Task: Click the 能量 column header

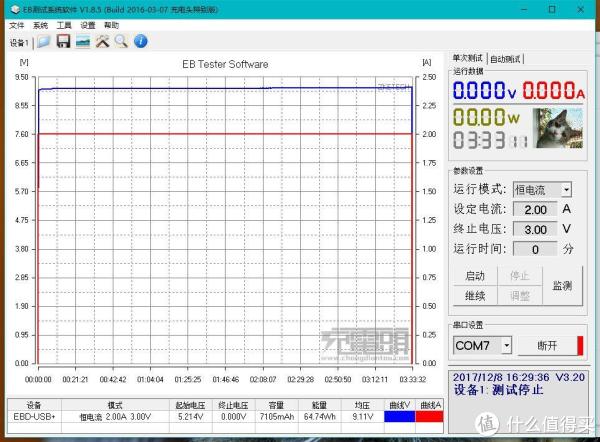Action: pos(320,405)
